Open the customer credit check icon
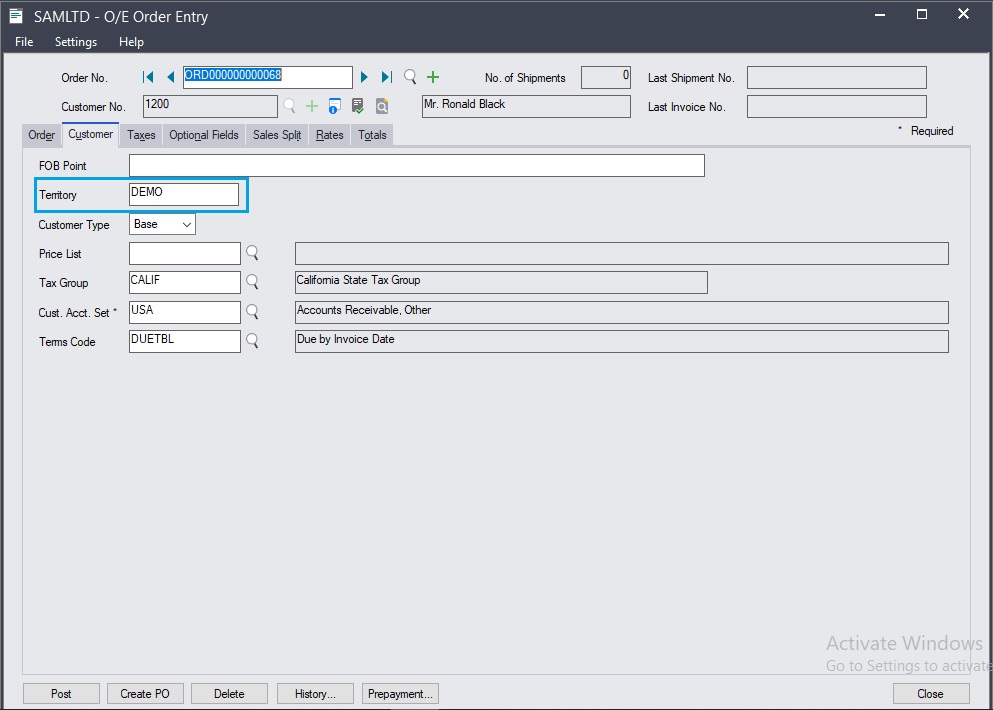 (358, 106)
